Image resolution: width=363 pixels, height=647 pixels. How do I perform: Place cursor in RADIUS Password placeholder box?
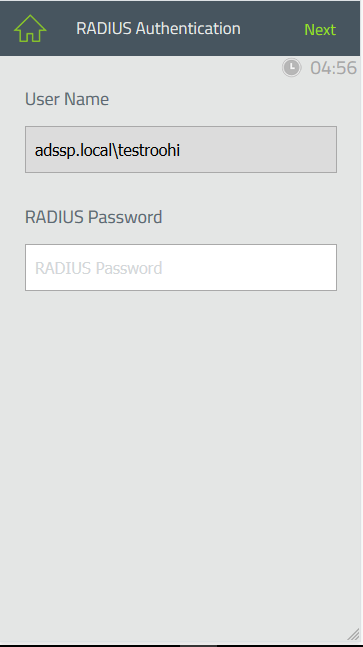point(181,267)
